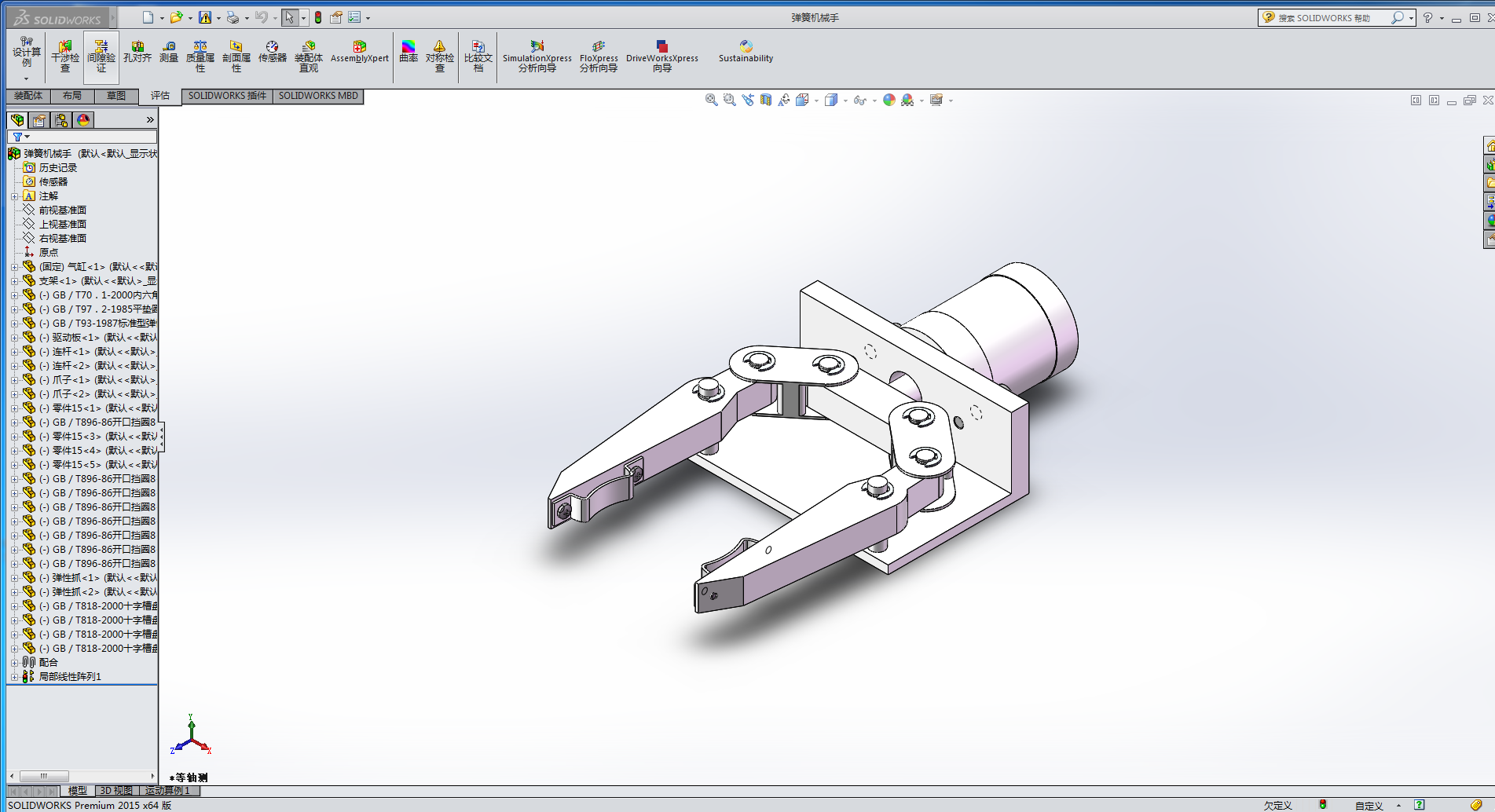Open the SOLIDWORKS 插件 tab
This screenshot has width=1495, height=812.
pos(227,96)
